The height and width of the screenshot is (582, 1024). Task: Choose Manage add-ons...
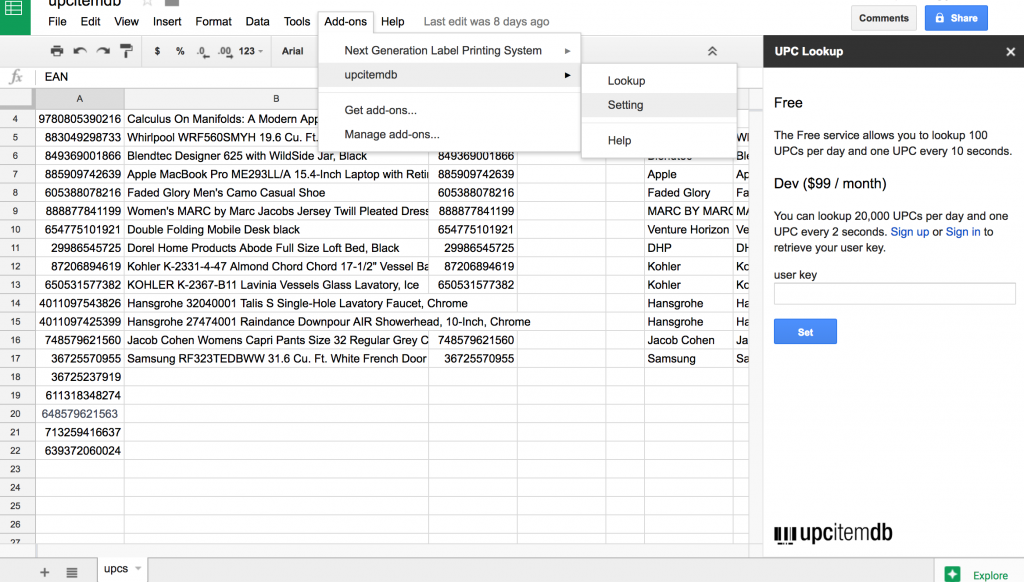(449, 134)
